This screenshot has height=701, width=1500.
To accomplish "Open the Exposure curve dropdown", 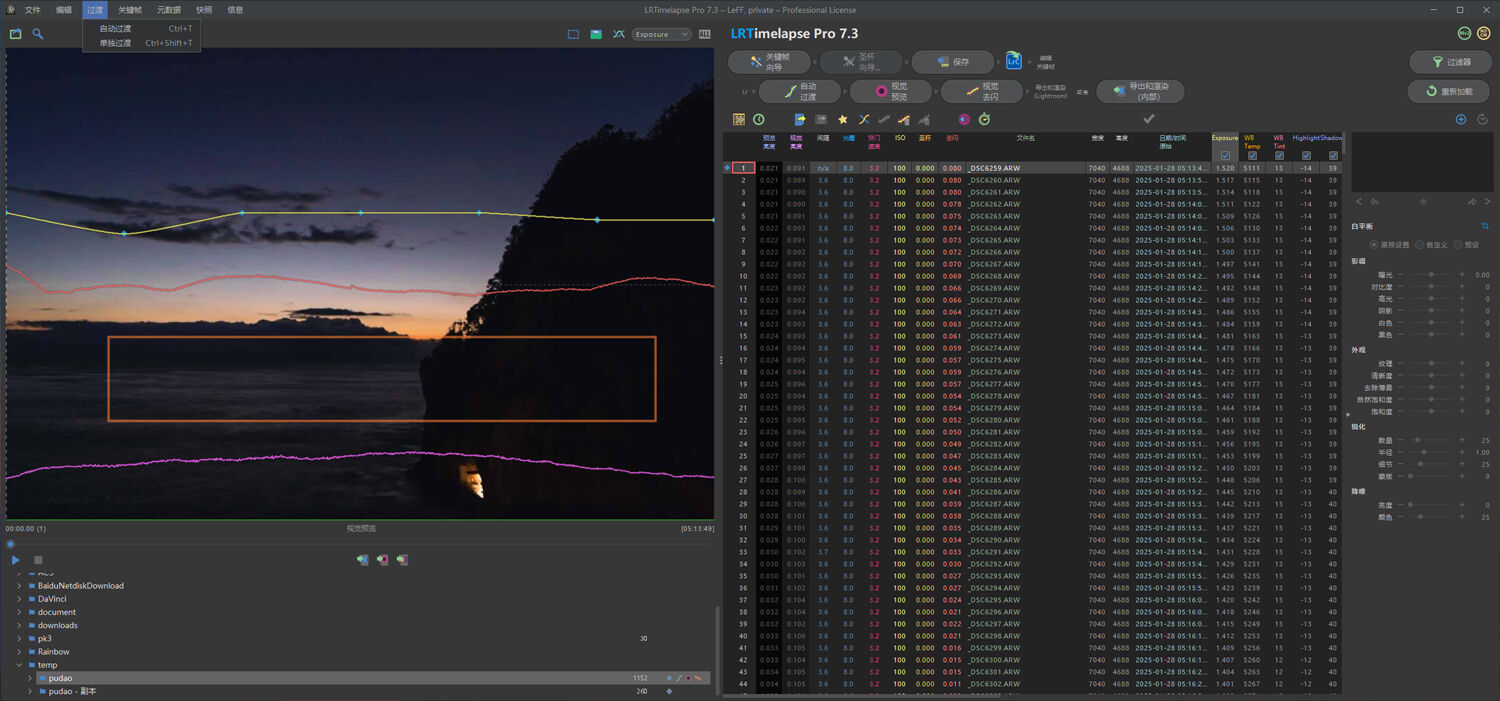I will click(x=661, y=34).
